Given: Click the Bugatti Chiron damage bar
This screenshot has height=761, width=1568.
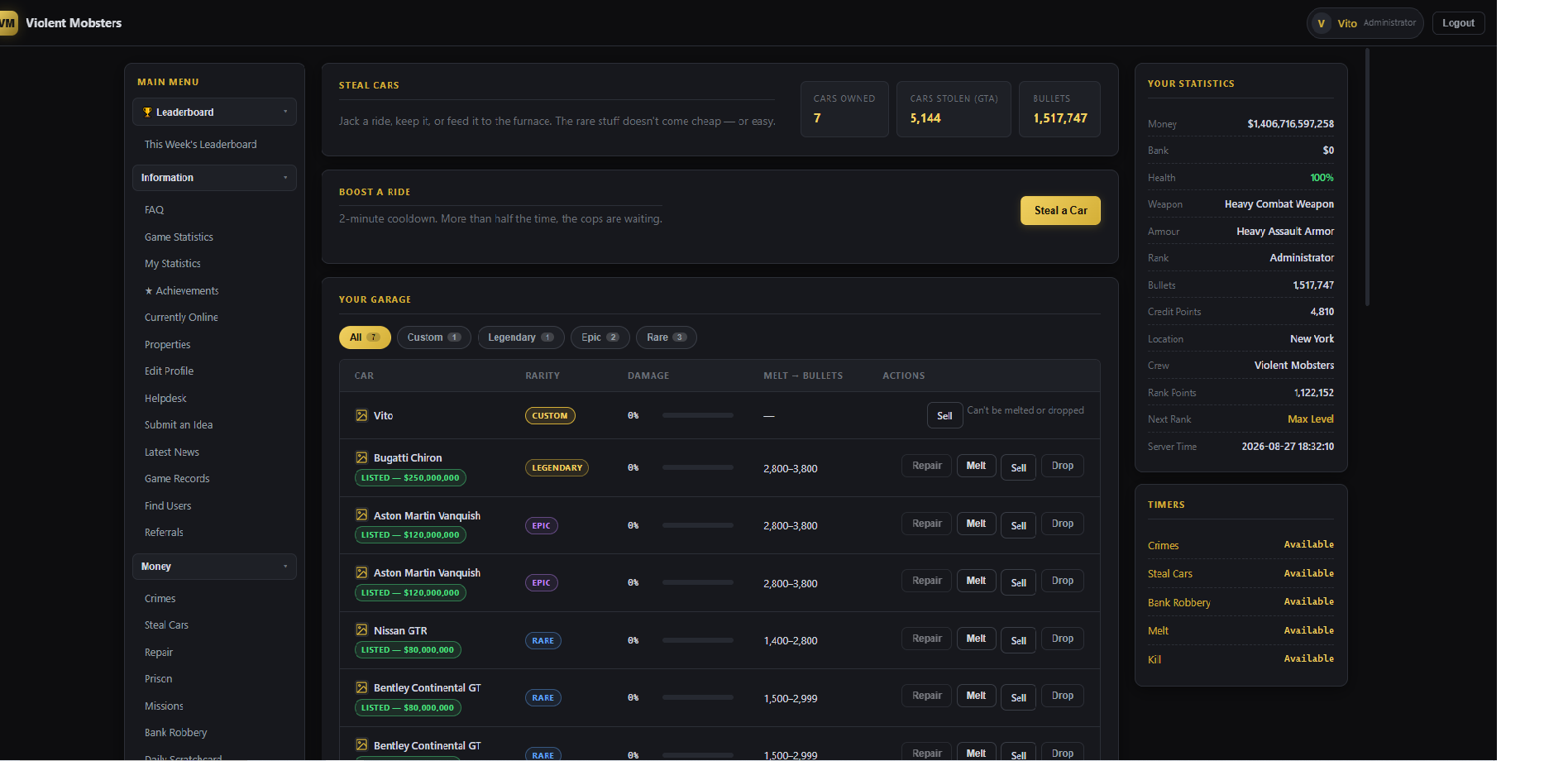Looking at the screenshot, I should pyautogui.click(x=698, y=467).
